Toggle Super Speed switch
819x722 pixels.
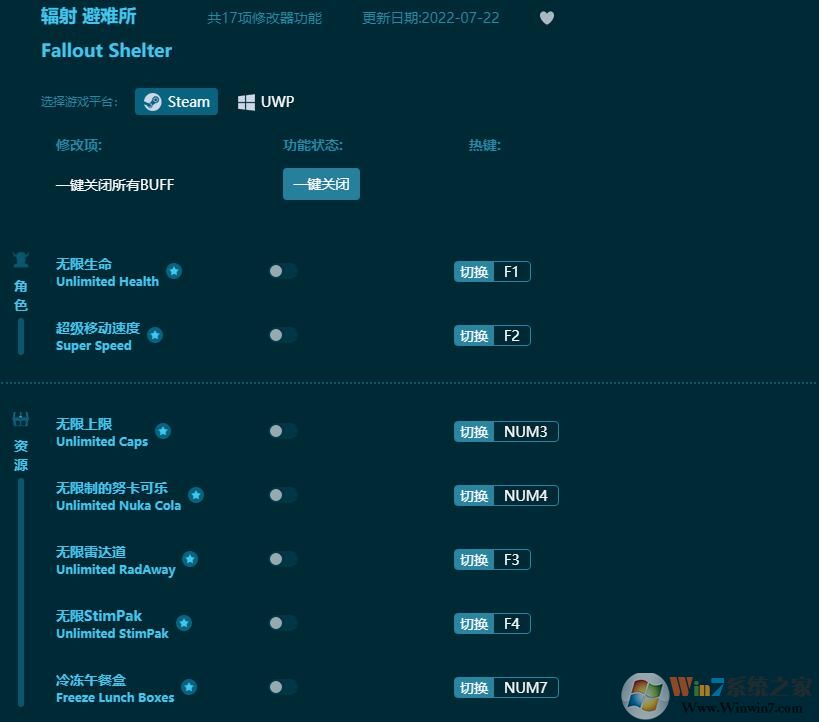tap(283, 335)
